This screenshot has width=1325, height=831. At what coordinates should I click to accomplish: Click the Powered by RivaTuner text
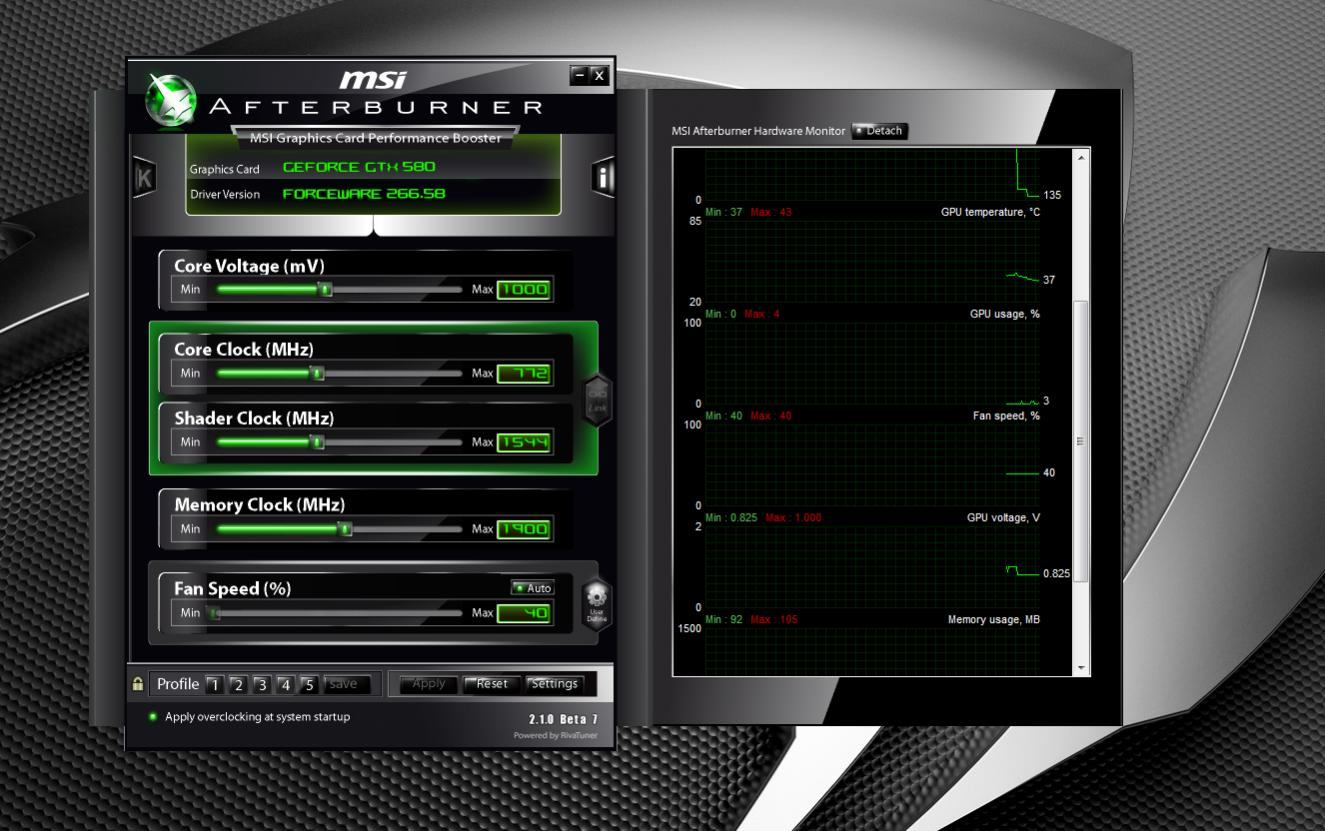556,736
